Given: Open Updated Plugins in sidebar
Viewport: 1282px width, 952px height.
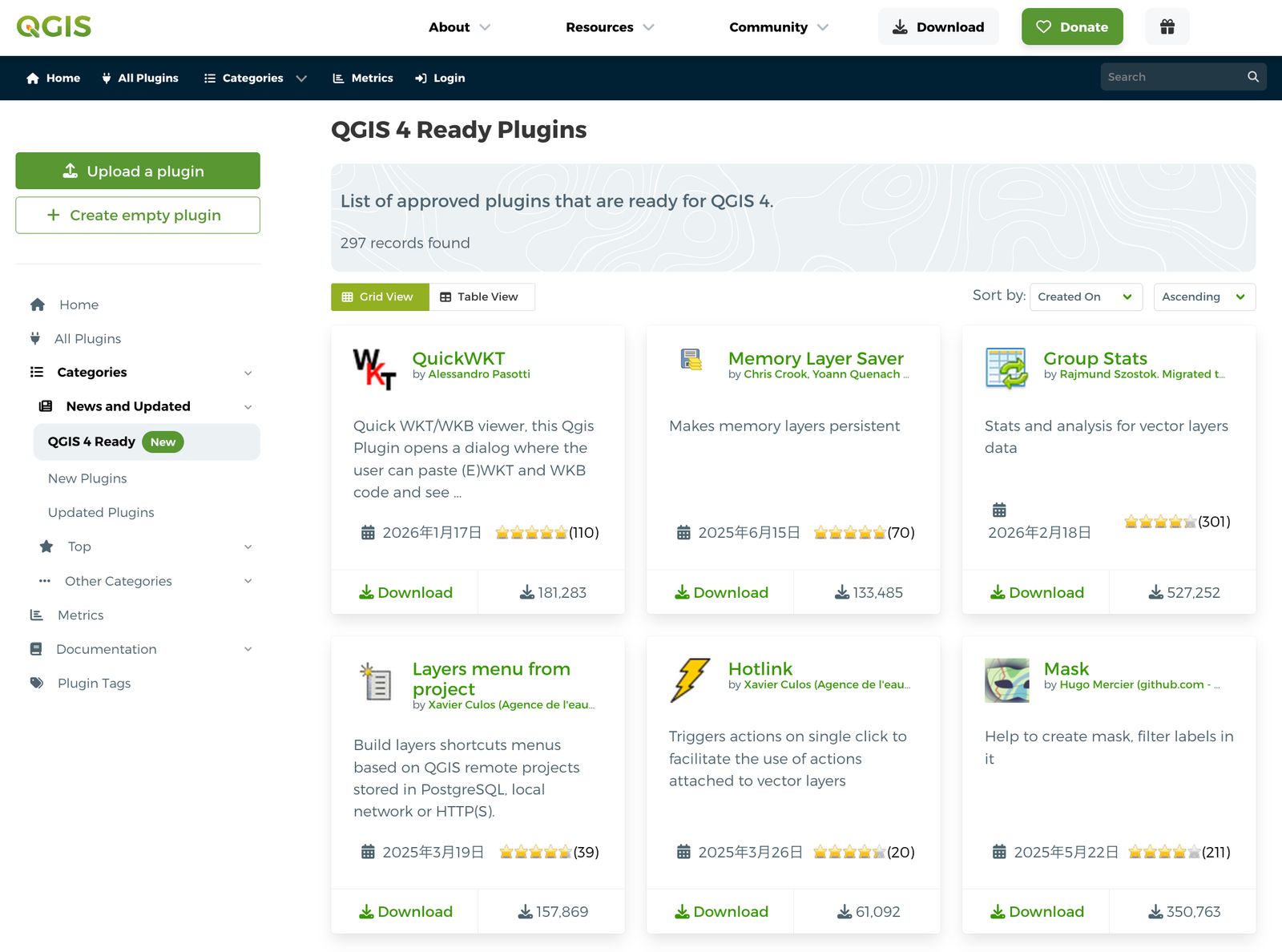Looking at the screenshot, I should coord(101,512).
